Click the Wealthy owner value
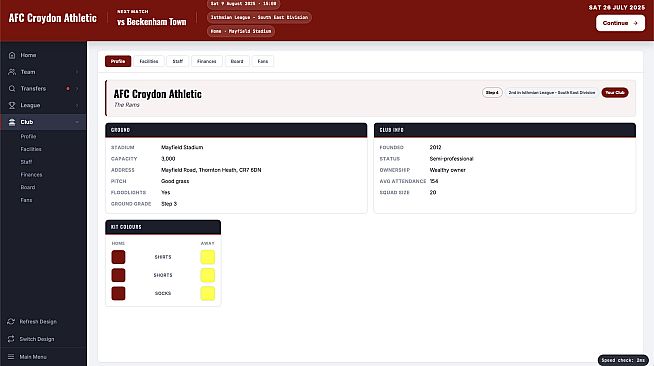Viewport: 654px width, 366px height. pyautogui.click(x=448, y=170)
